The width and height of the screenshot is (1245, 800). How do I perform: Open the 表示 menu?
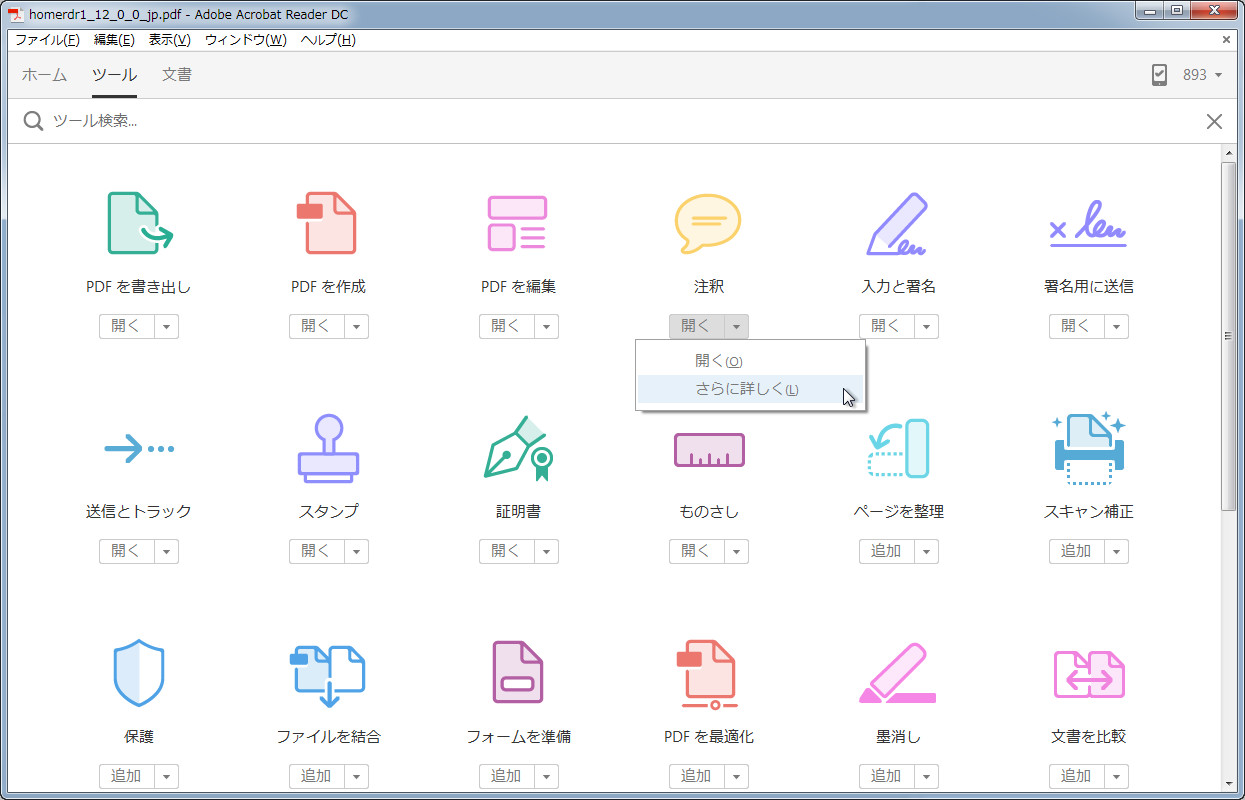[169, 40]
